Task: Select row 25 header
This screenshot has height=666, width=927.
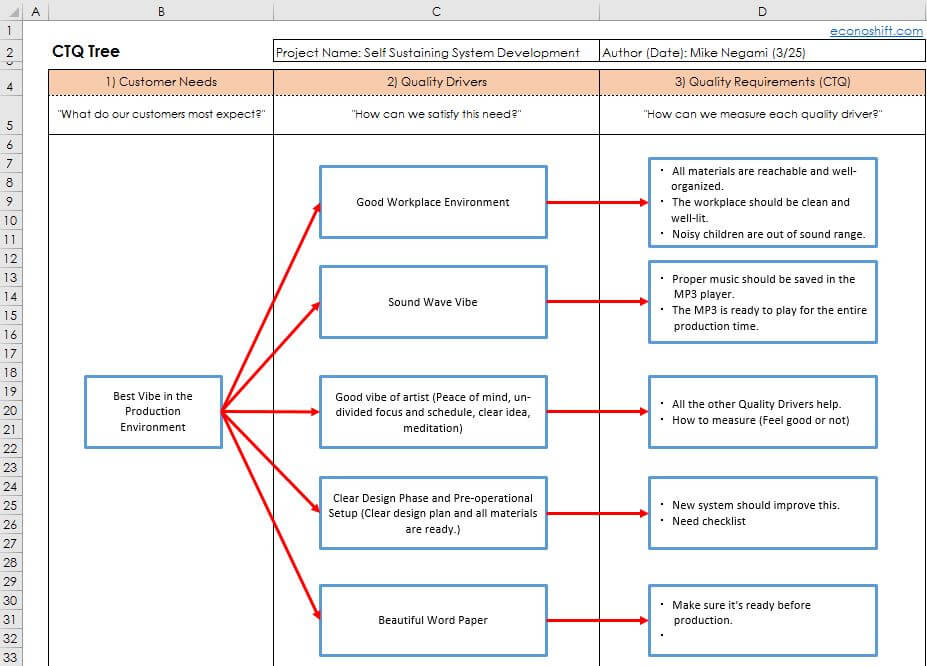Action: [x=11, y=505]
